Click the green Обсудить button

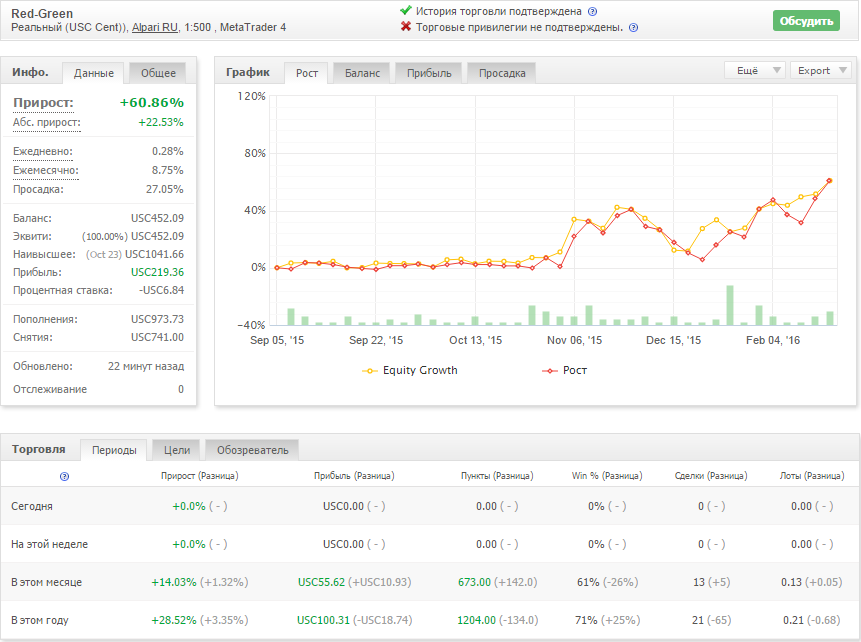(x=806, y=21)
